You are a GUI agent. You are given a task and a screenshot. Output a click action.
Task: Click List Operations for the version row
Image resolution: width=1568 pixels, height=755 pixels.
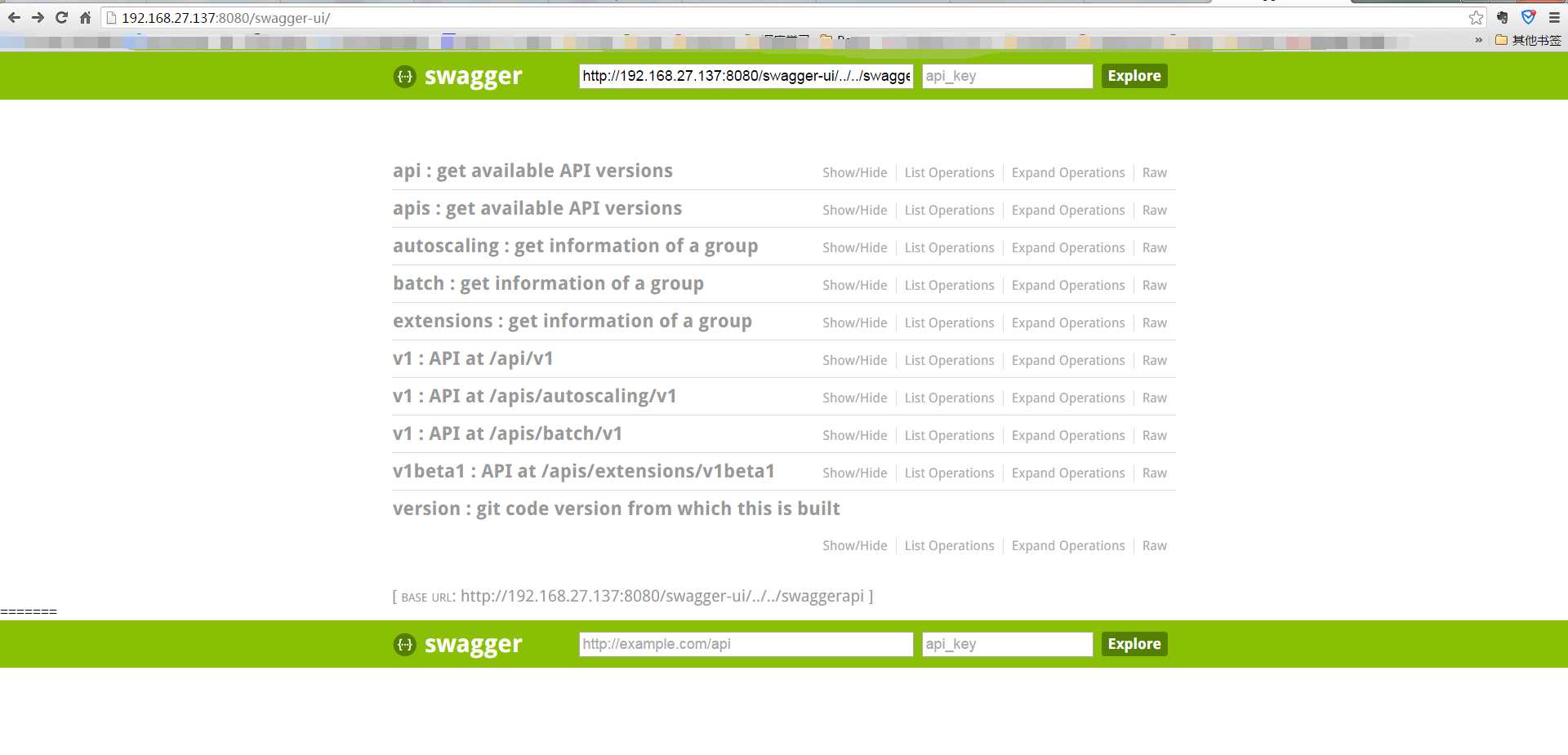tap(949, 545)
